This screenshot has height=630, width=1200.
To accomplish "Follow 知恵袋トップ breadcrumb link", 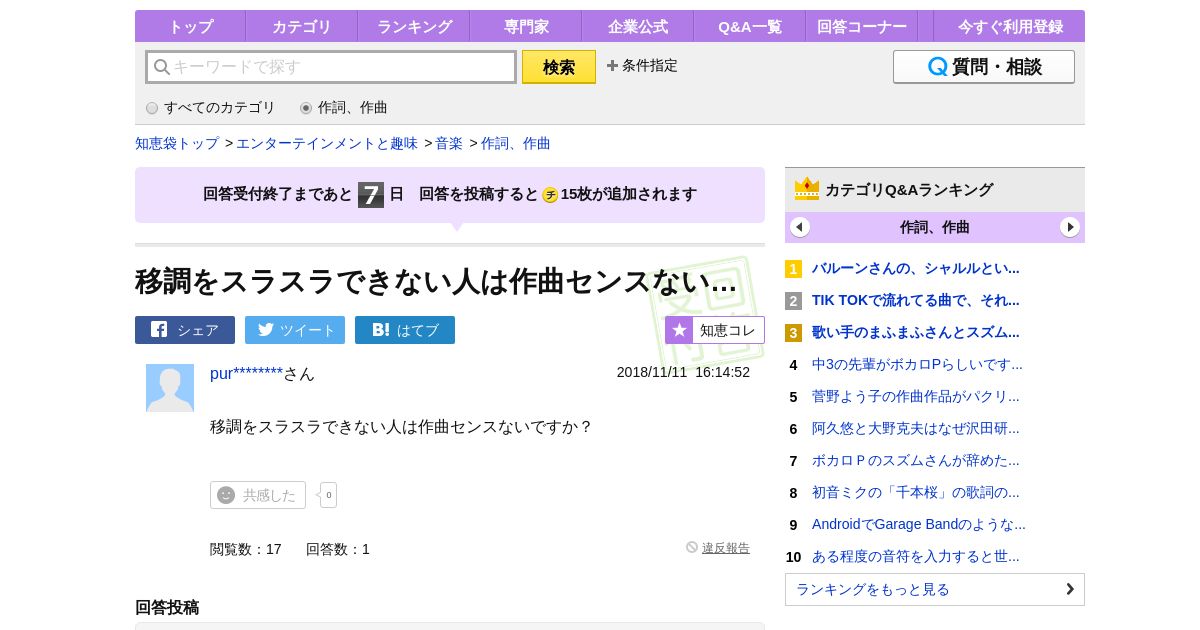I will pyautogui.click(x=177, y=143).
